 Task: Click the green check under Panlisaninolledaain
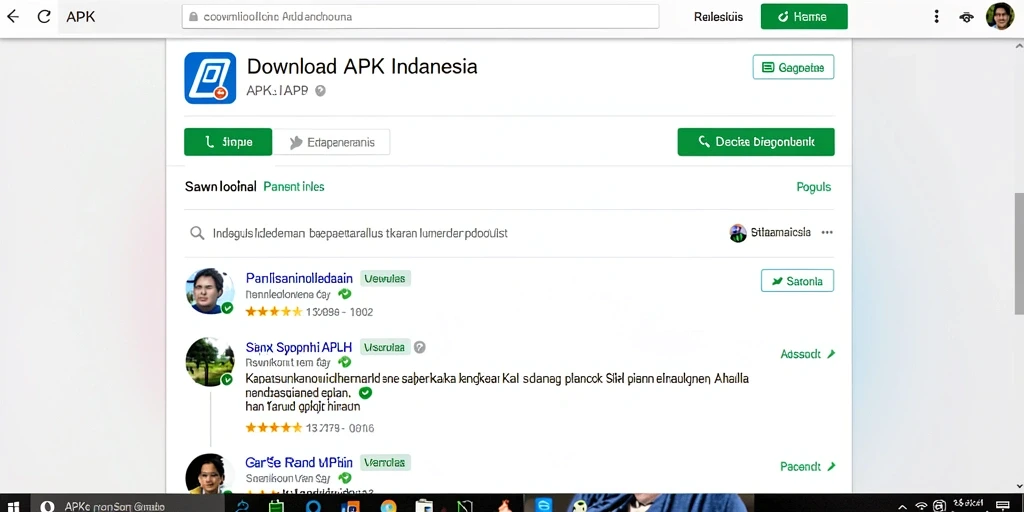click(345, 295)
